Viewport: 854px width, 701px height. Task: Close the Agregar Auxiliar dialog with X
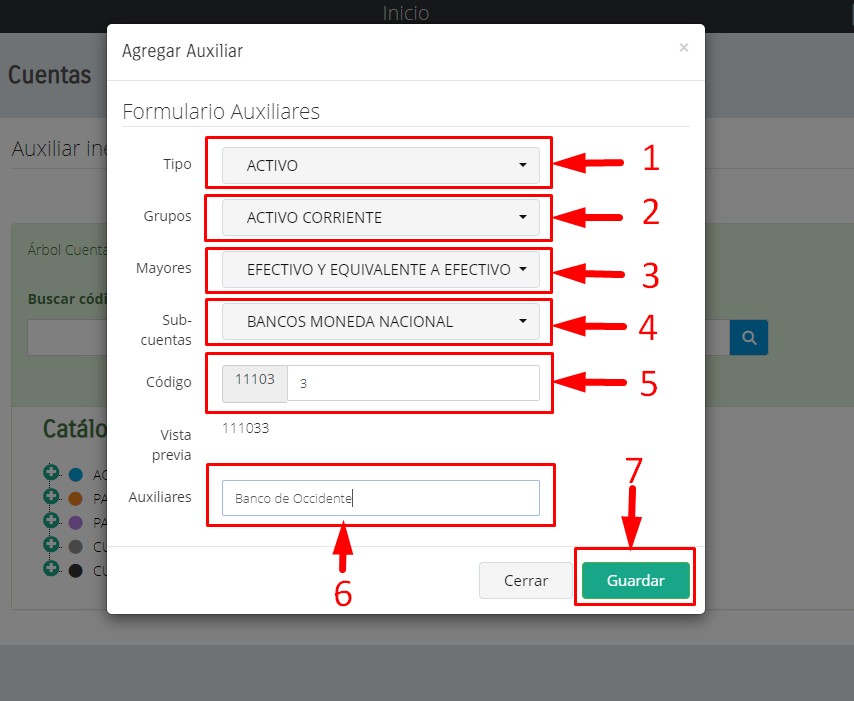[x=684, y=48]
